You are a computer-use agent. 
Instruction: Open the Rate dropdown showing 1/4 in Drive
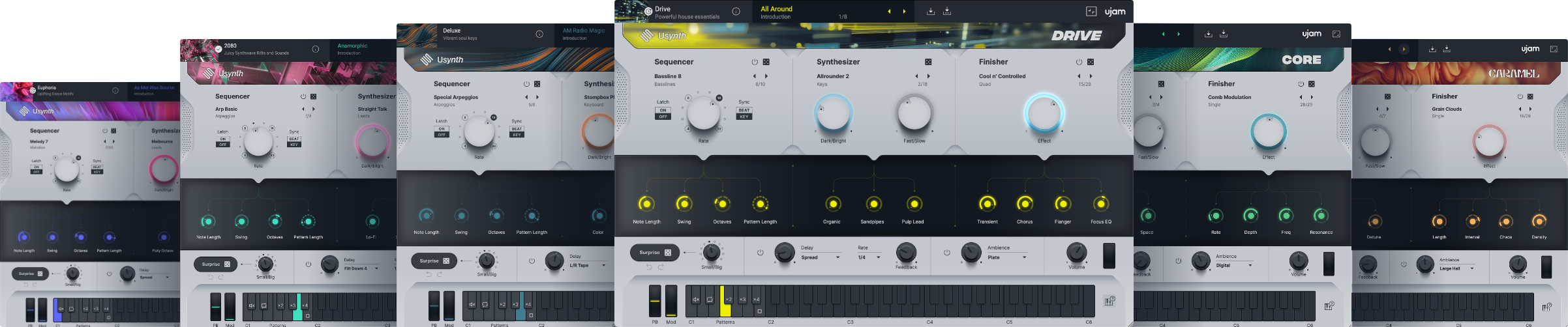tap(869, 257)
